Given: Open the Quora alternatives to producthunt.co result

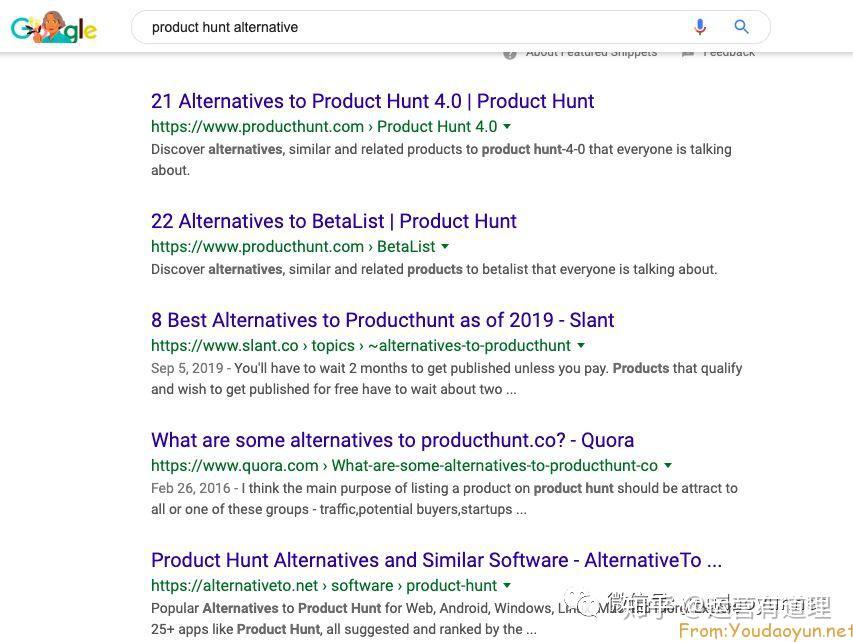Looking at the screenshot, I should point(392,440).
